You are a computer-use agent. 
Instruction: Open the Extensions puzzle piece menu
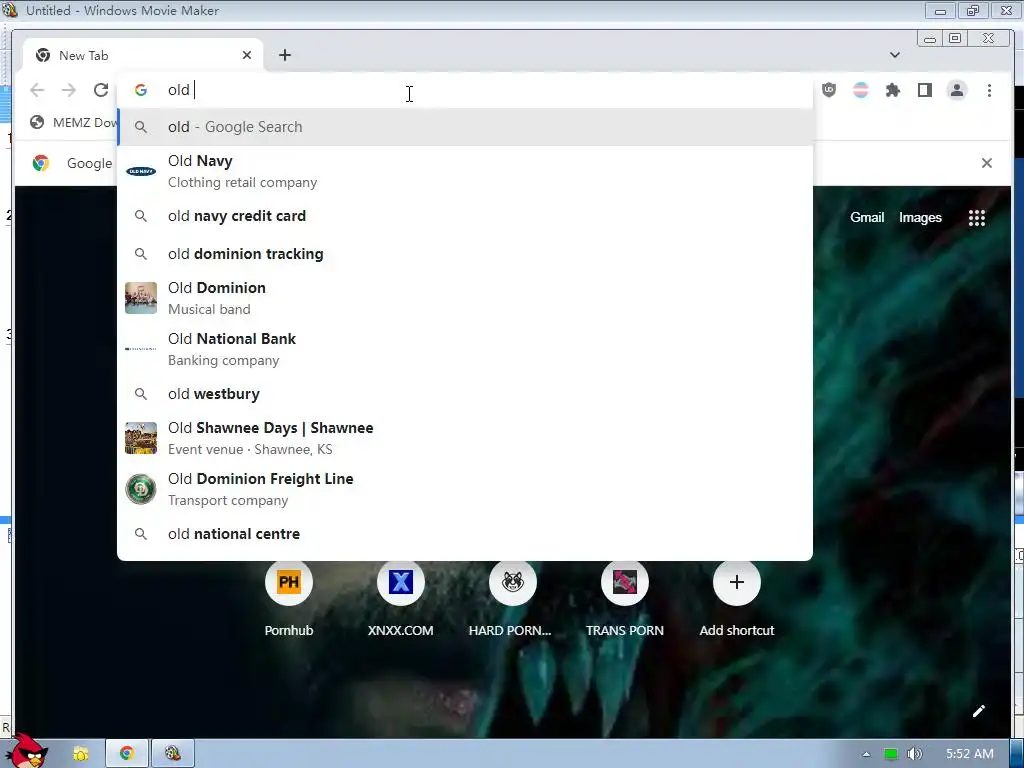(x=893, y=90)
